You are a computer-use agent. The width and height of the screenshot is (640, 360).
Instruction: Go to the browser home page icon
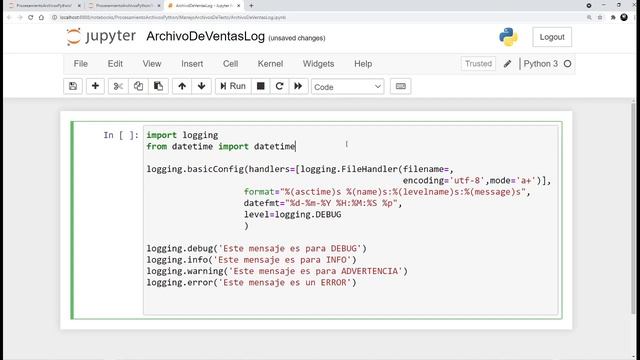tap(41, 18)
